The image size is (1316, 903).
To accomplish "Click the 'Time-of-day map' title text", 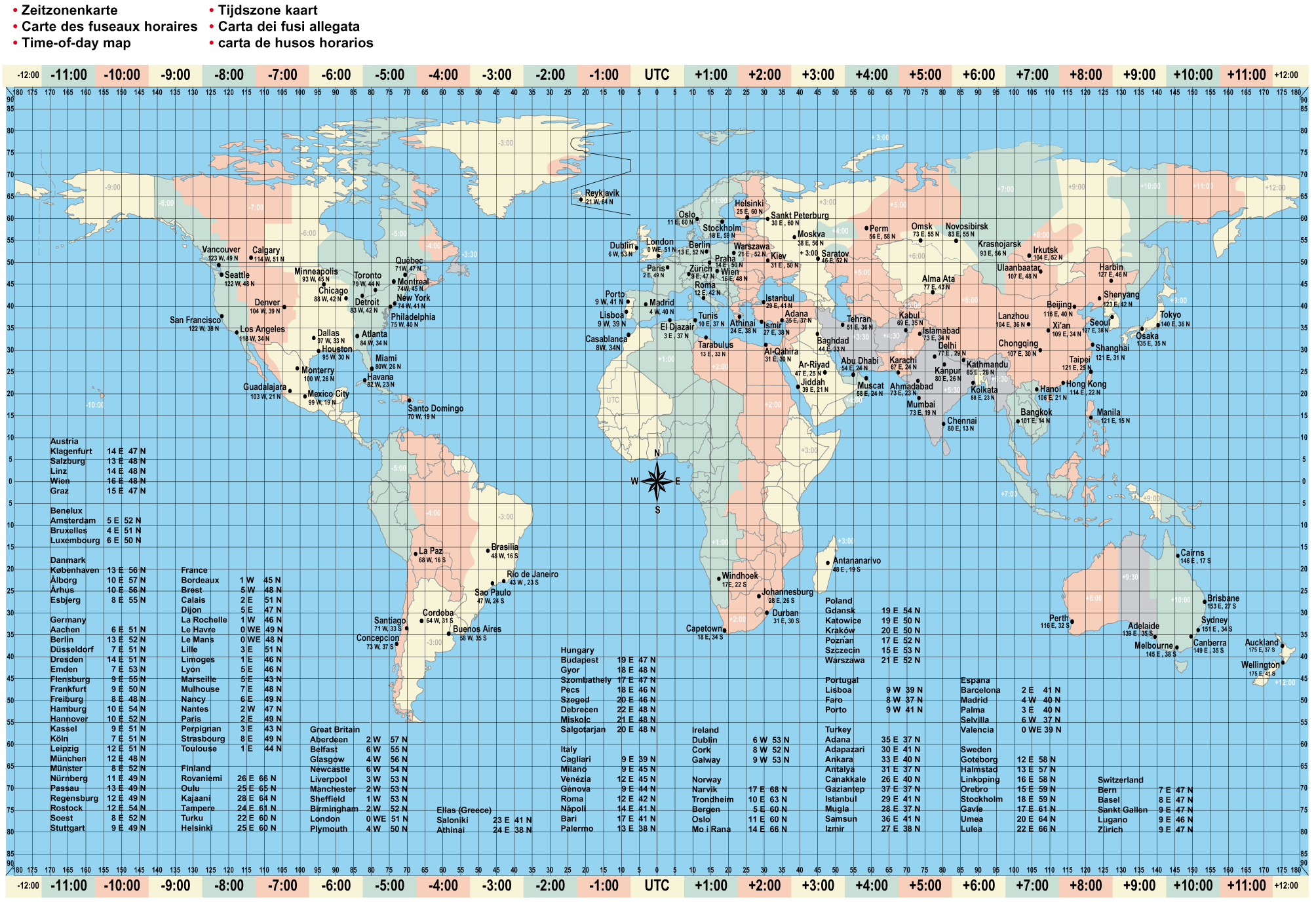I will tap(76, 43).
